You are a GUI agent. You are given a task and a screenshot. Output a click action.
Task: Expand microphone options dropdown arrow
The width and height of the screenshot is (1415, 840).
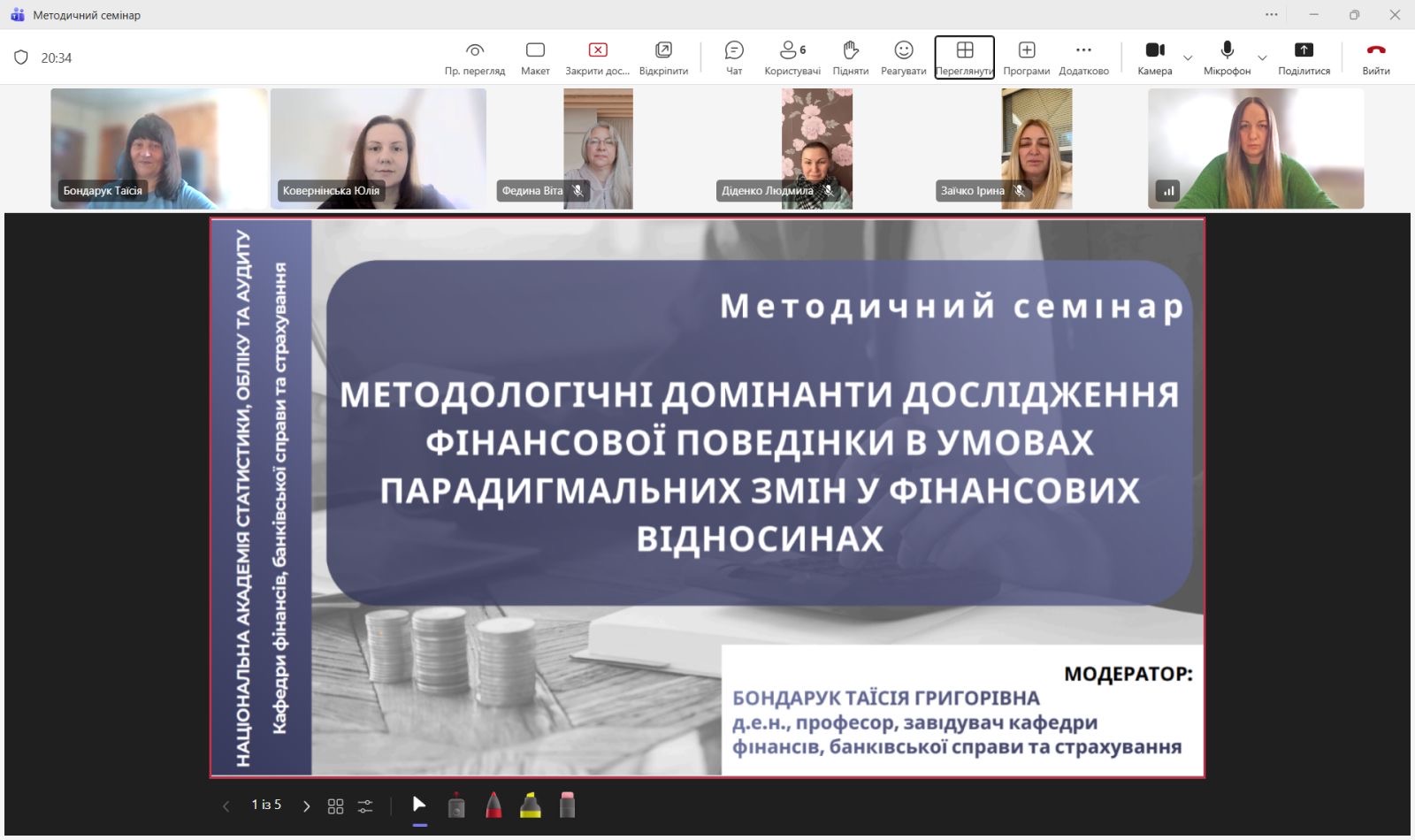1262,58
